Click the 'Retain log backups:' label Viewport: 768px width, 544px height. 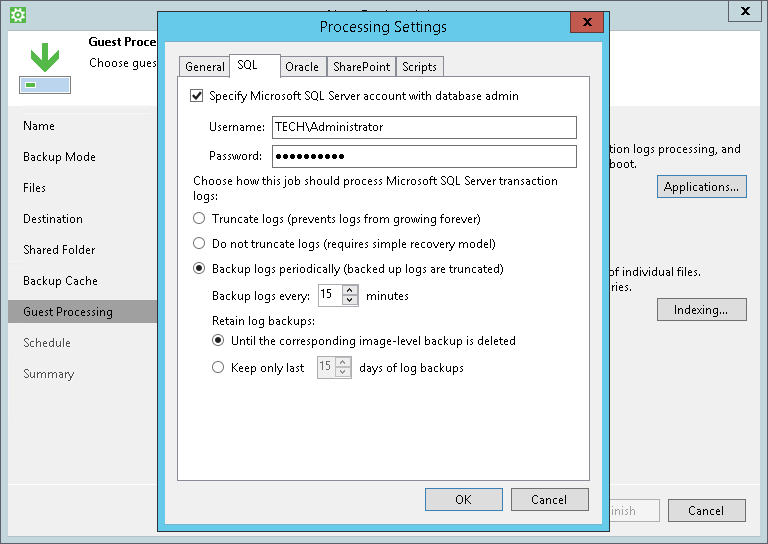pyautogui.click(x=264, y=321)
